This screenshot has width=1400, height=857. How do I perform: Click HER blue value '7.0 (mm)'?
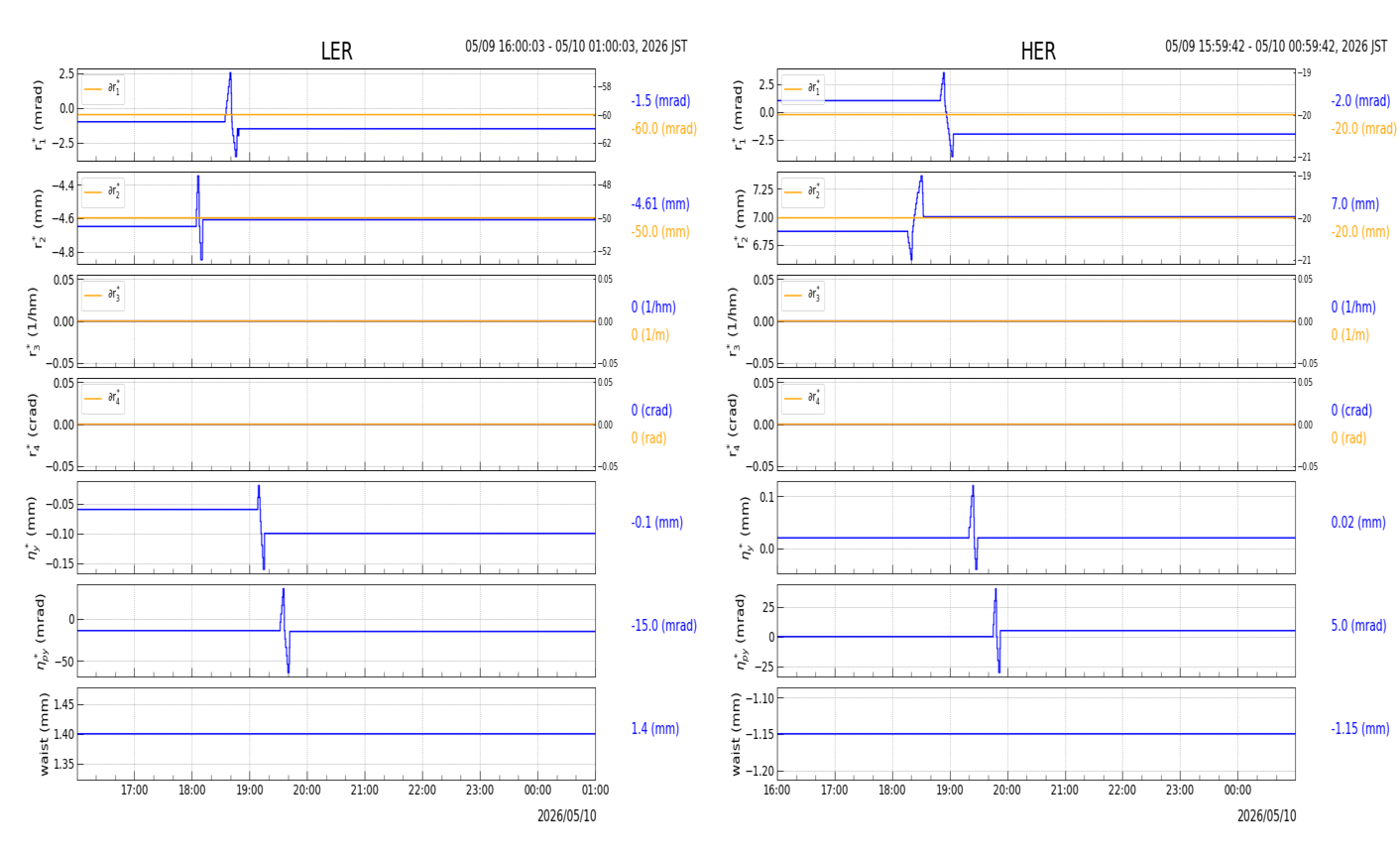coord(1354,204)
